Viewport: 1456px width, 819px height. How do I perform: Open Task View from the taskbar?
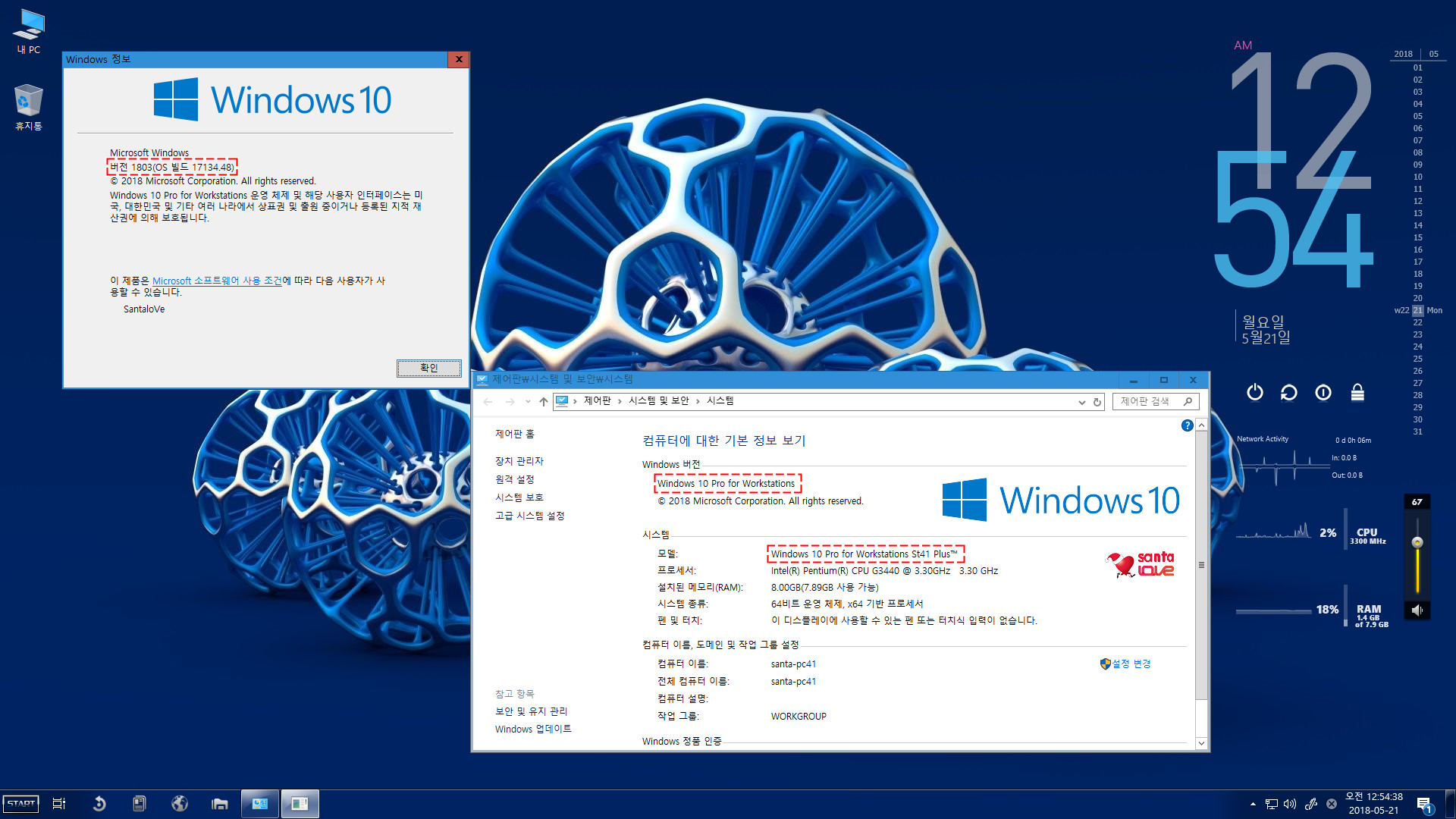click(59, 804)
